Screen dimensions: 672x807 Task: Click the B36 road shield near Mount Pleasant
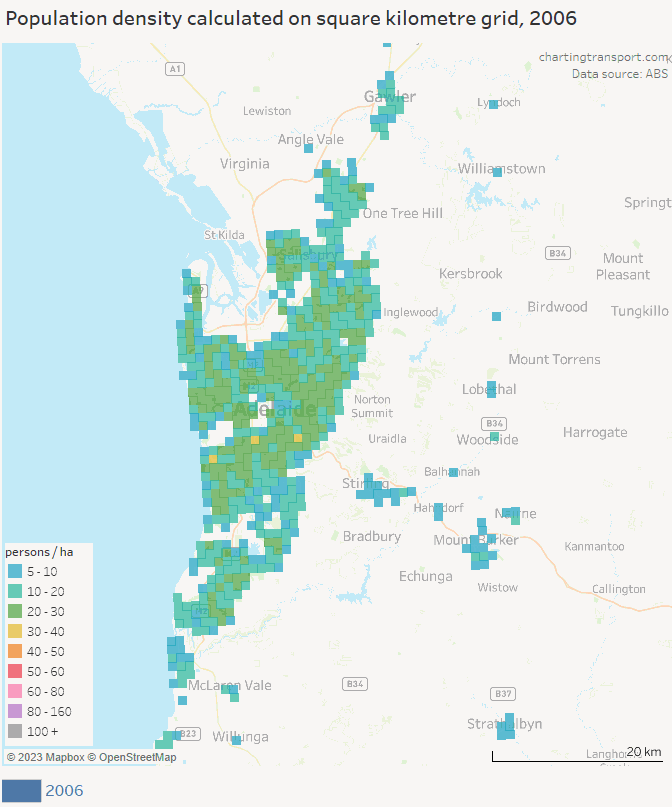tap(558, 254)
